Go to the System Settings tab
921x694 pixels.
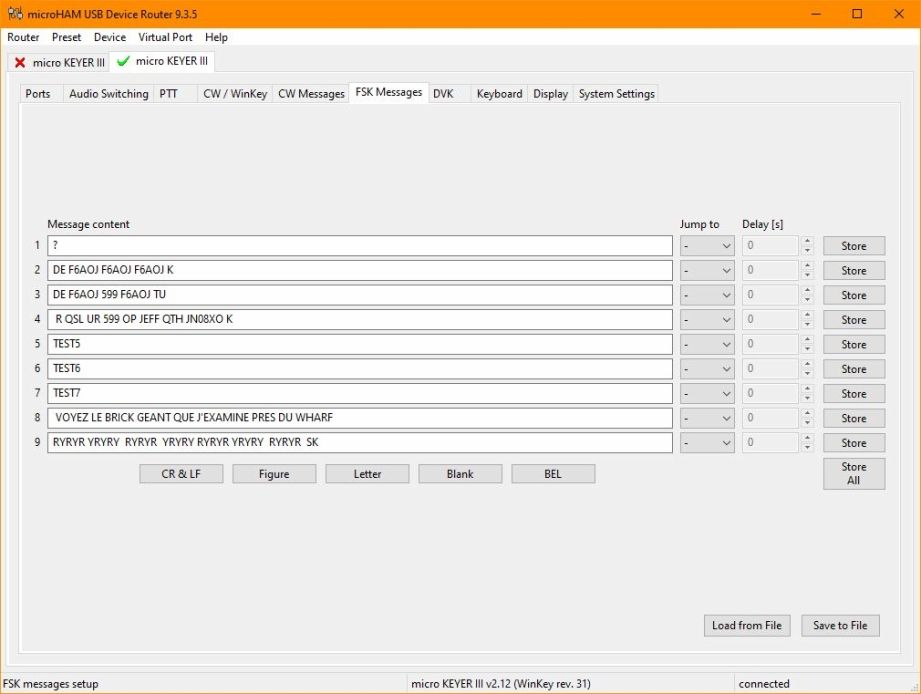(616, 94)
